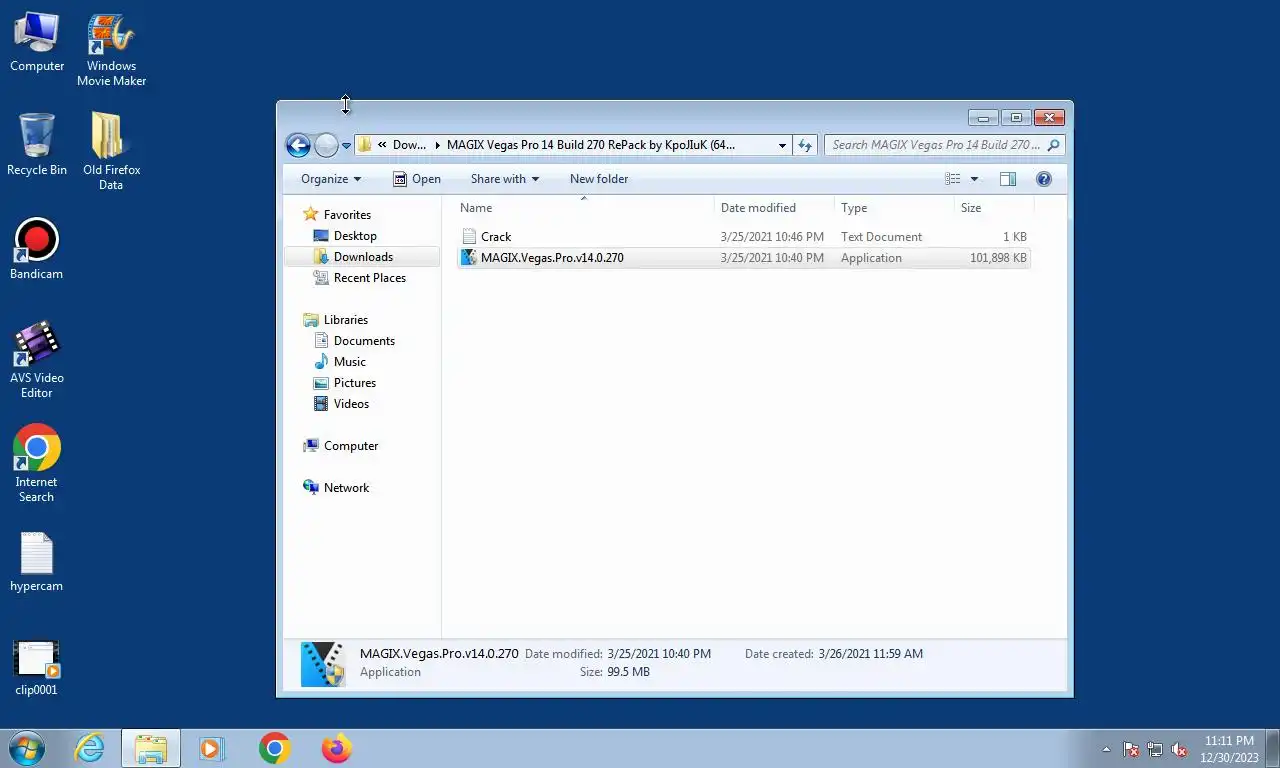Click Windows Explorer taskbar button
The height and width of the screenshot is (768, 1280).
pos(151,748)
